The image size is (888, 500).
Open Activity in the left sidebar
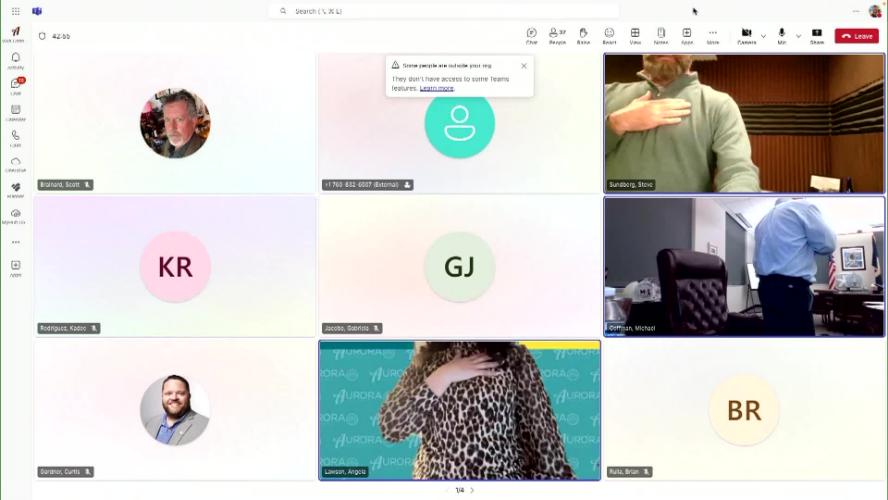coord(16,60)
